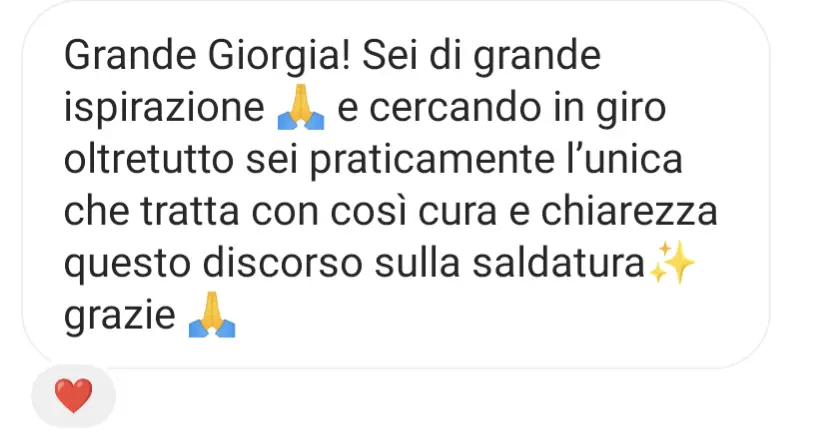Click the praying hands emoji after "grazie"
Viewport: 819px width, 448px height.
pos(212,315)
